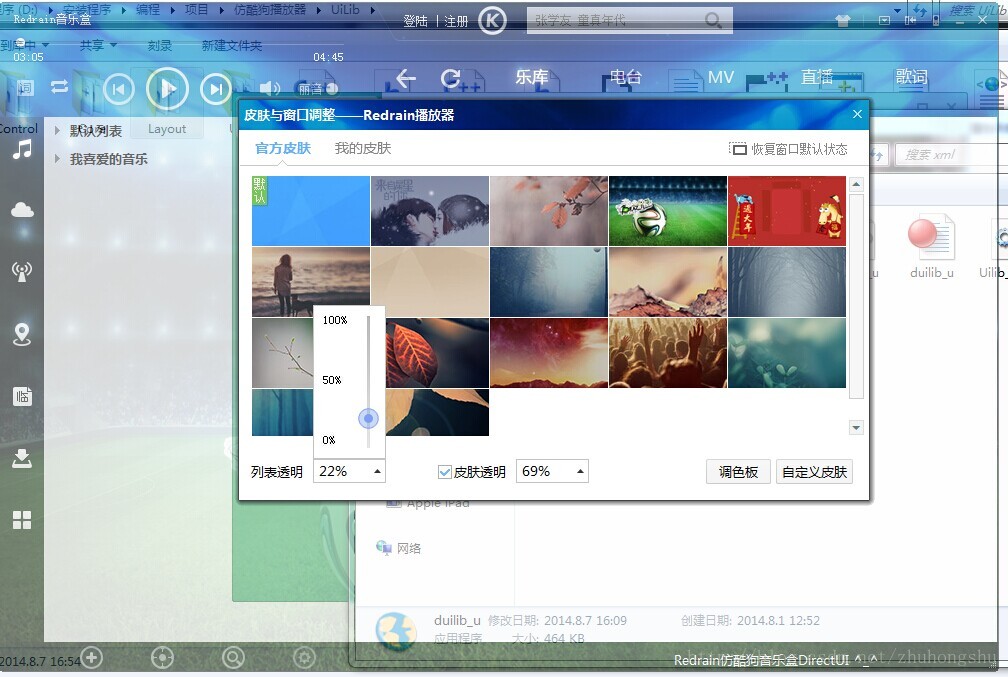1008x677 pixels.
Task: Select the red starry sky skin thumbnail
Action: tap(549, 353)
